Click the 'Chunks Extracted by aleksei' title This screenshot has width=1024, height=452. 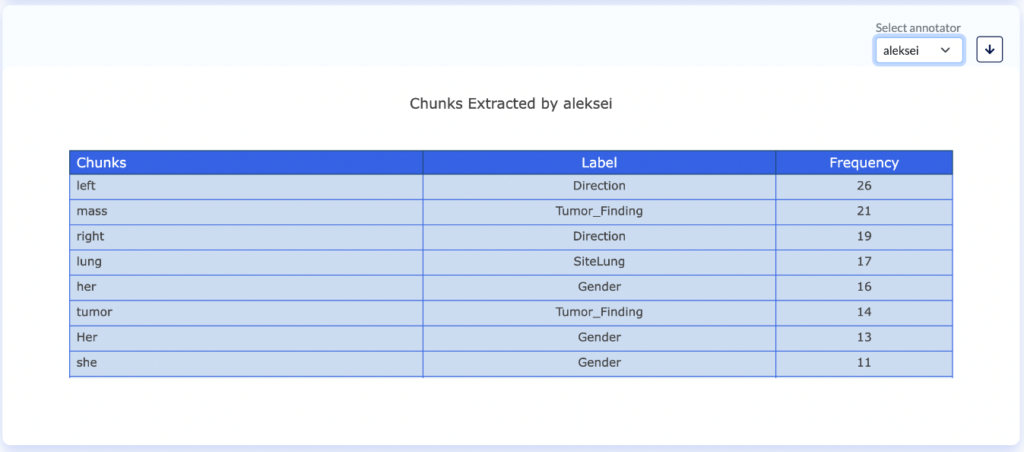click(511, 103)
